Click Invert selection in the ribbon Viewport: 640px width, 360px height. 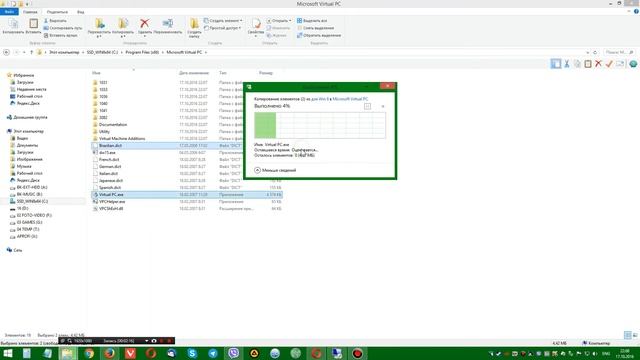(319, 36)
